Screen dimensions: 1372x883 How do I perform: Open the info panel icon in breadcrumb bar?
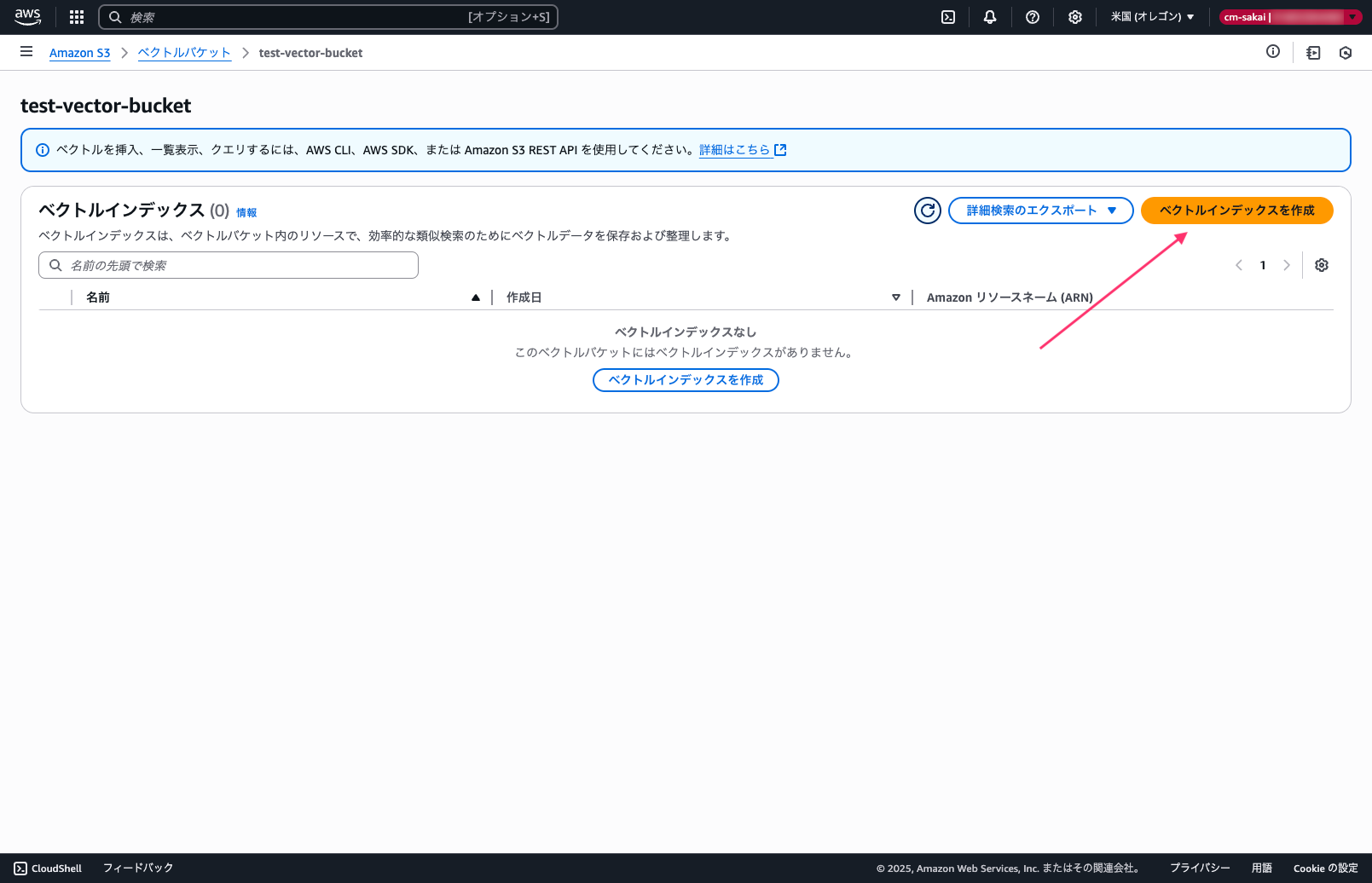coord(1273,52)
